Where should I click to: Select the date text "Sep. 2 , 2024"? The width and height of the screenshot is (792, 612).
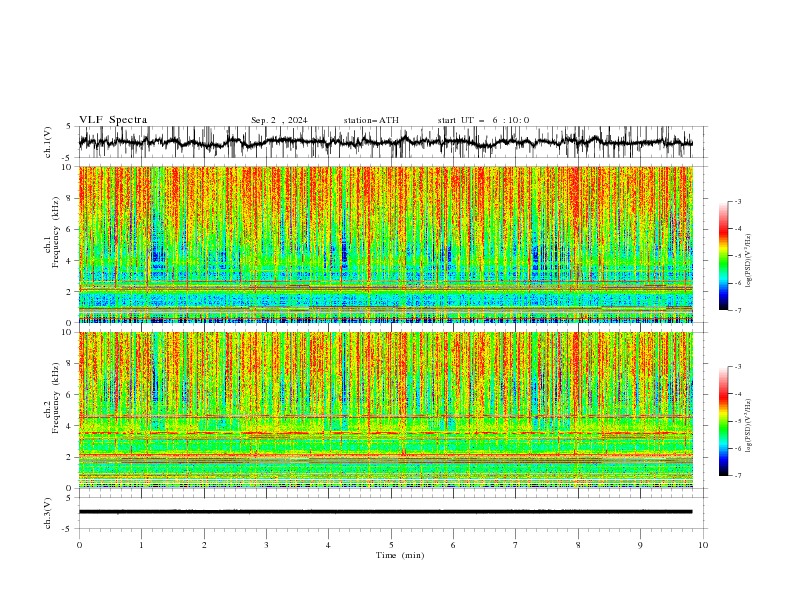click(x=279, y=120)
